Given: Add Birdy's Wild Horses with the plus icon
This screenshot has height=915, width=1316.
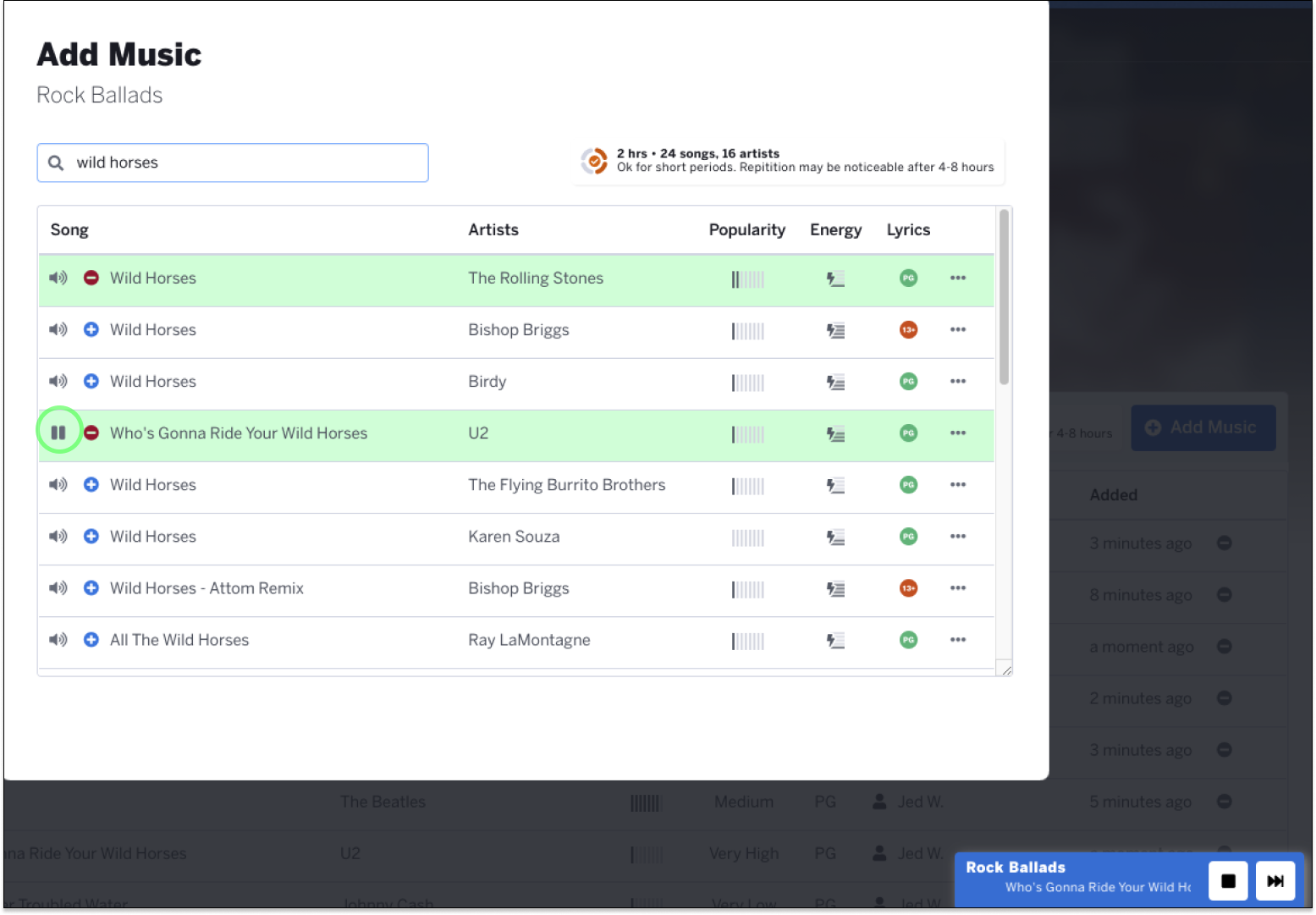Looking at the screenshot, I should pos(91,381).
